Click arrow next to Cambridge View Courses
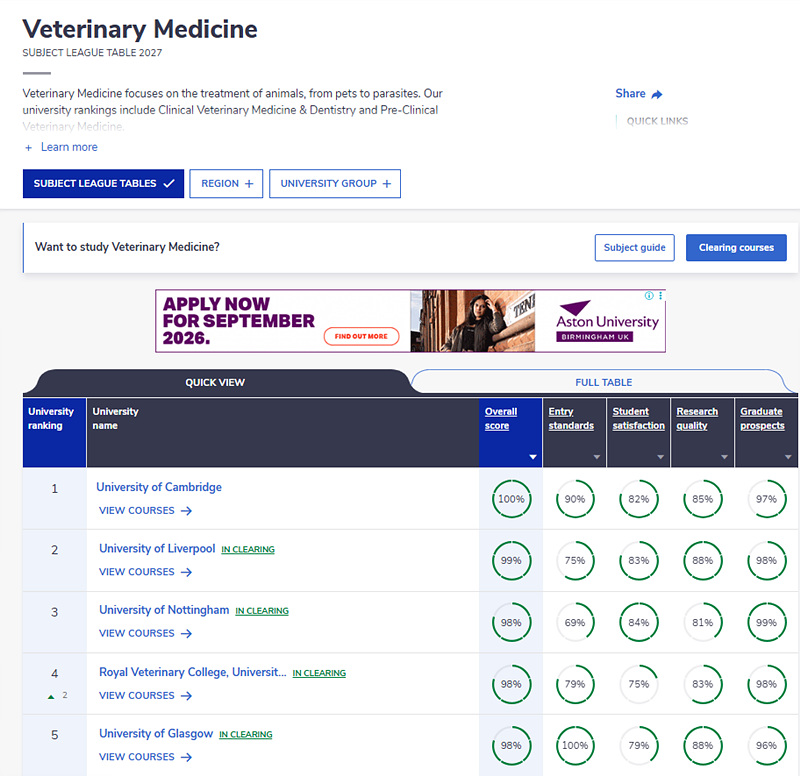Viewport: 800px width, 776px height. pos(186,511)
